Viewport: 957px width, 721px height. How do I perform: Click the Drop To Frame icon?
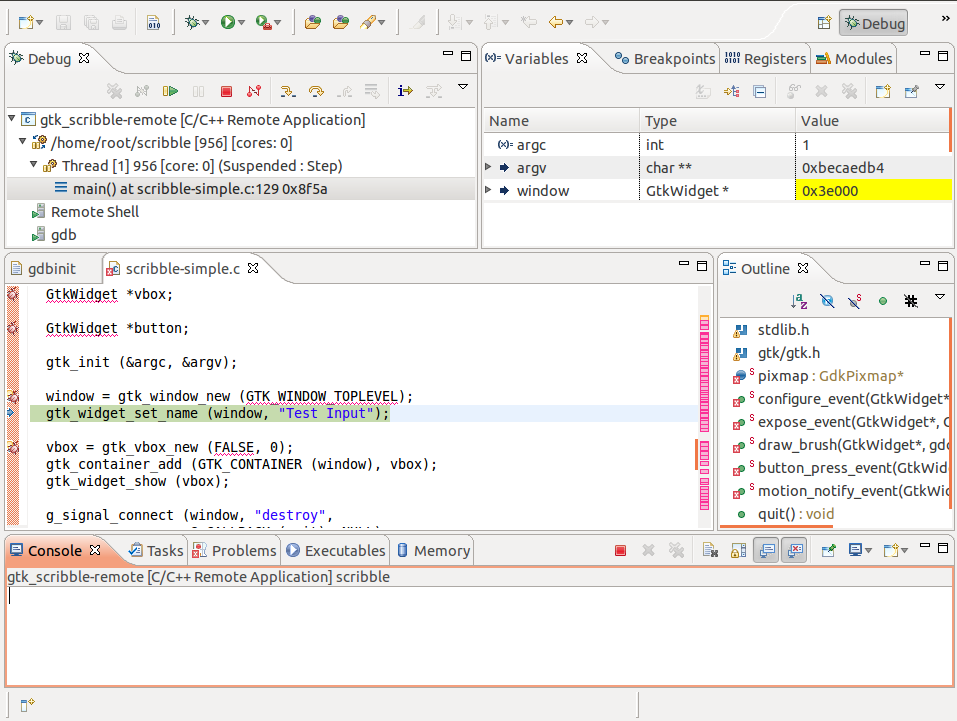click(x=372, y=92)
